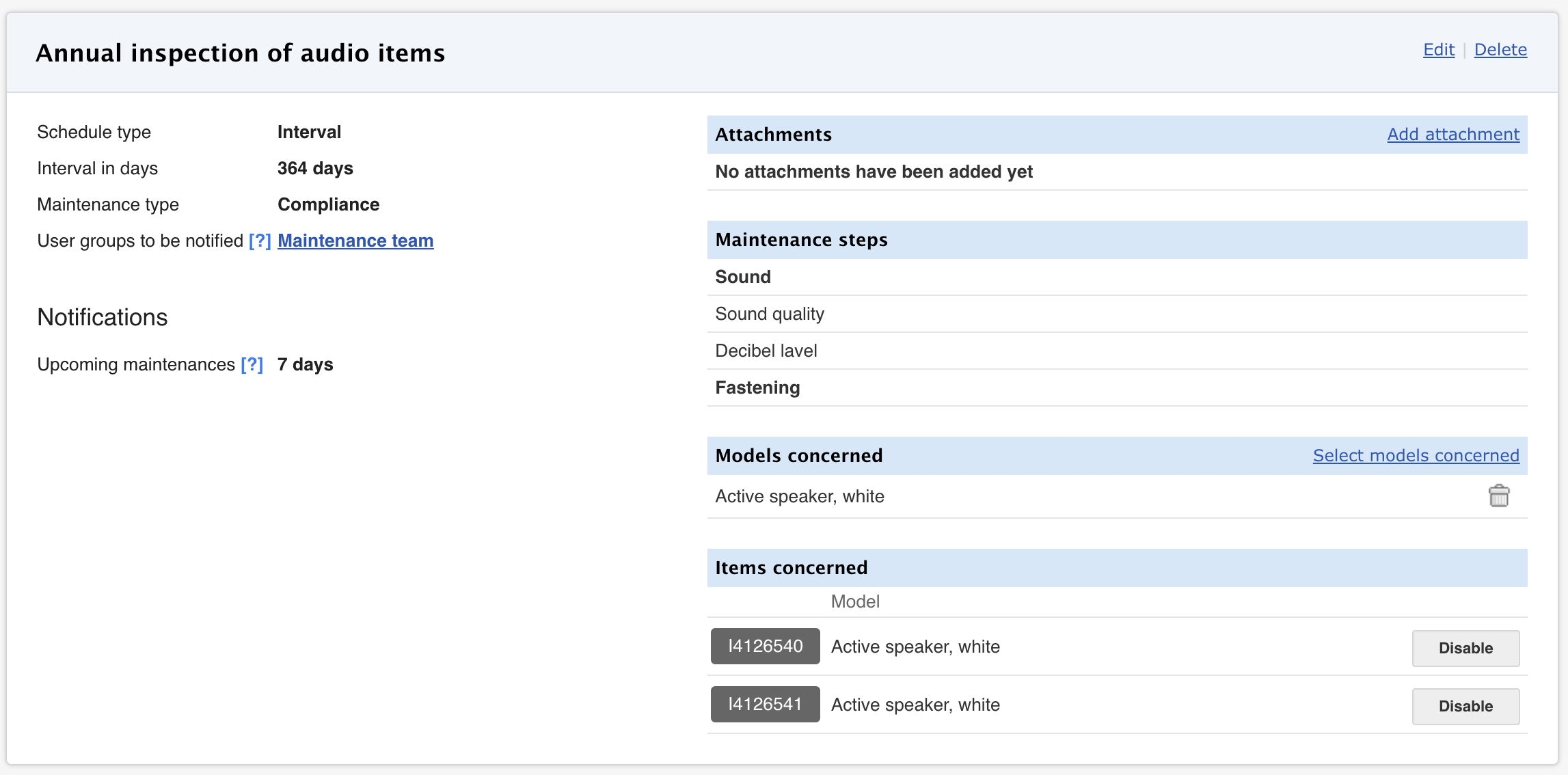Disable item I4126541
The height and width of the screenshot is (775, 1568).
[1465, 706]
